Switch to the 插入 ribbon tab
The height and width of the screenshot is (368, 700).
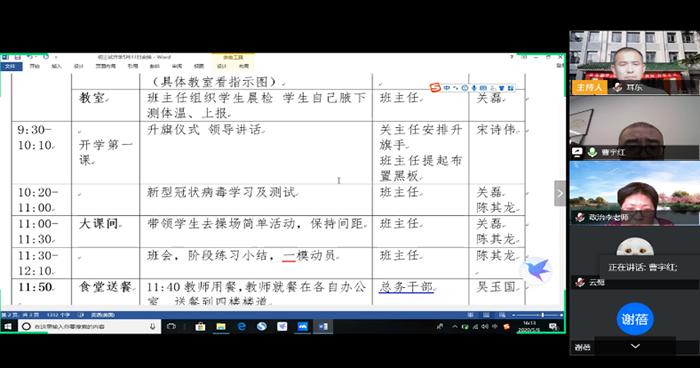[x=56, y=66]
